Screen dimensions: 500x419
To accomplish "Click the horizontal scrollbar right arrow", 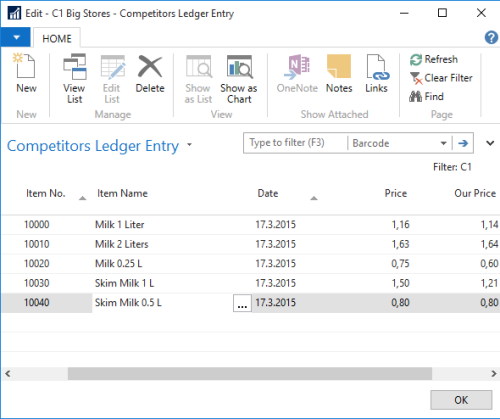I will point(494,374).
